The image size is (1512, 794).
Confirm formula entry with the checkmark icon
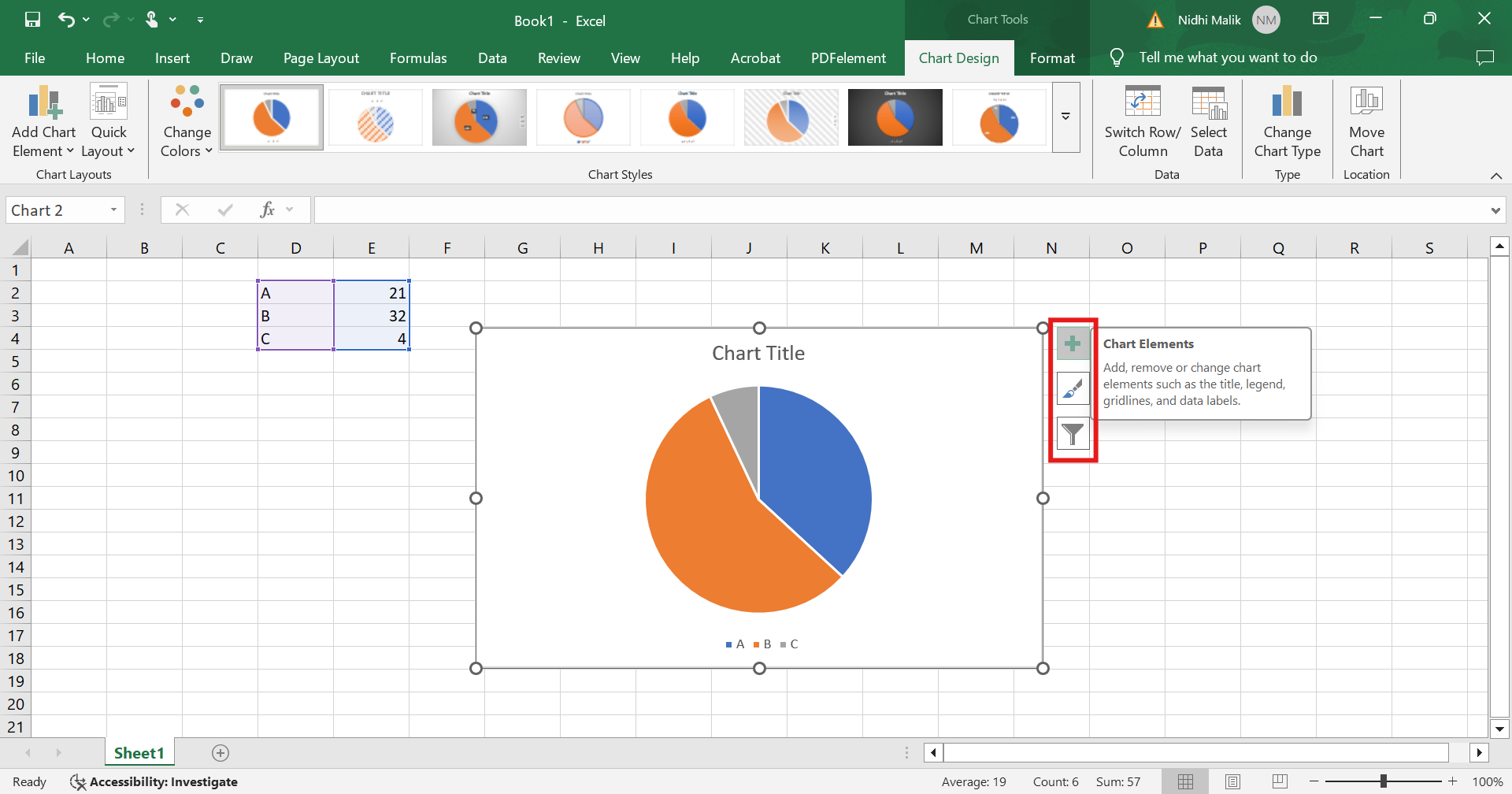(x=225, y=210)
